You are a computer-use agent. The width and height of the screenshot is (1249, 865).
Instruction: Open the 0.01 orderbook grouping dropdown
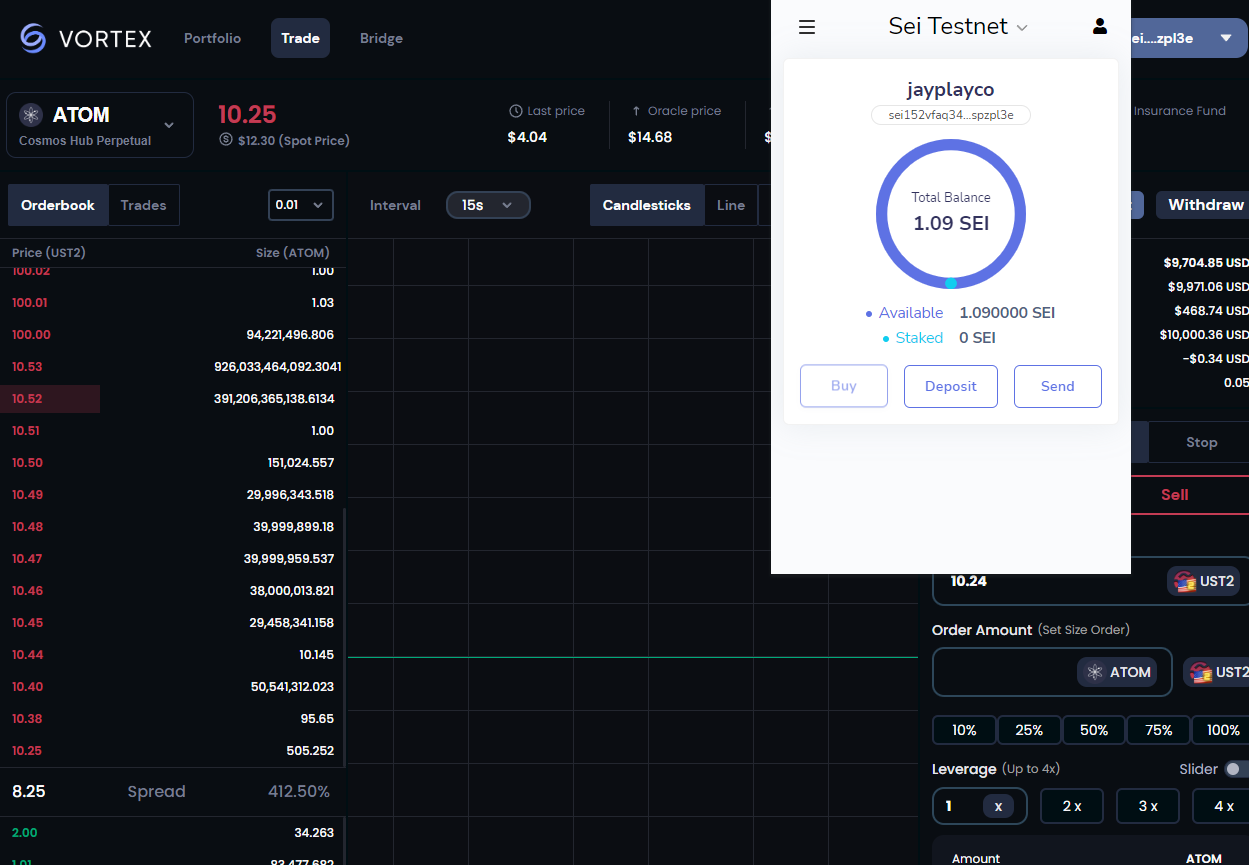(x=301, y=205)
